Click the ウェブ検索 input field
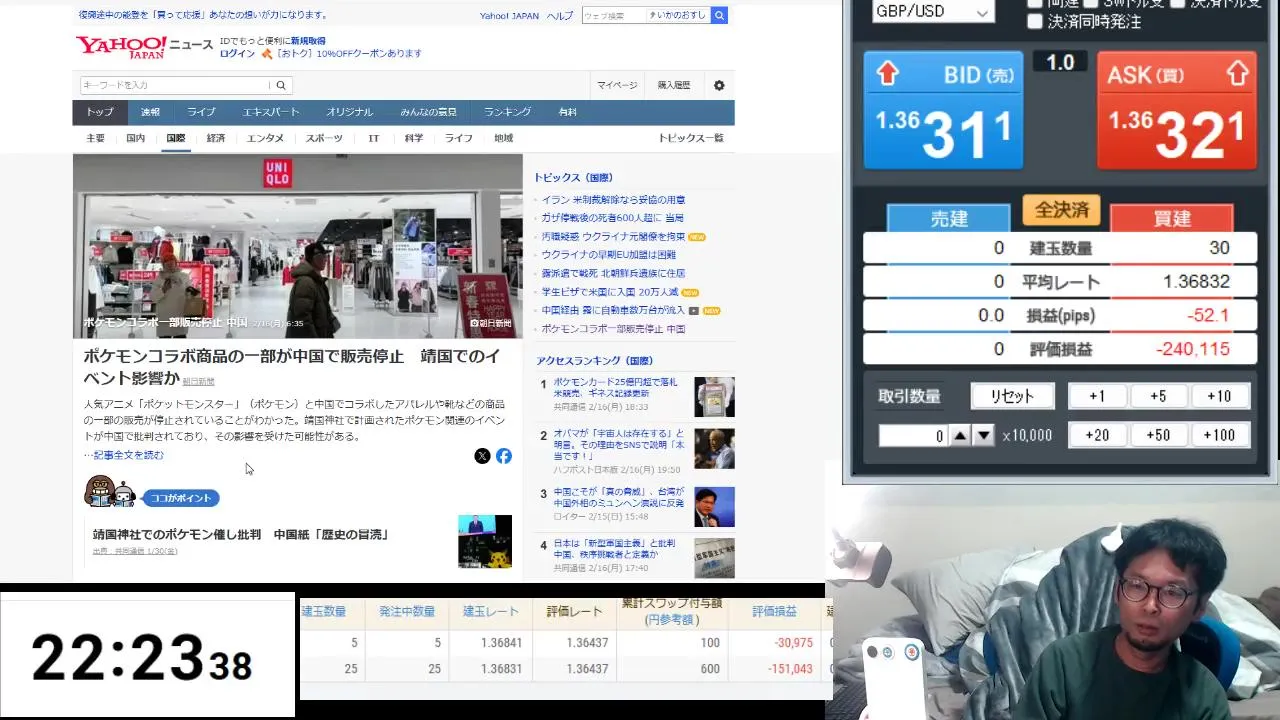 coord(613,15)
